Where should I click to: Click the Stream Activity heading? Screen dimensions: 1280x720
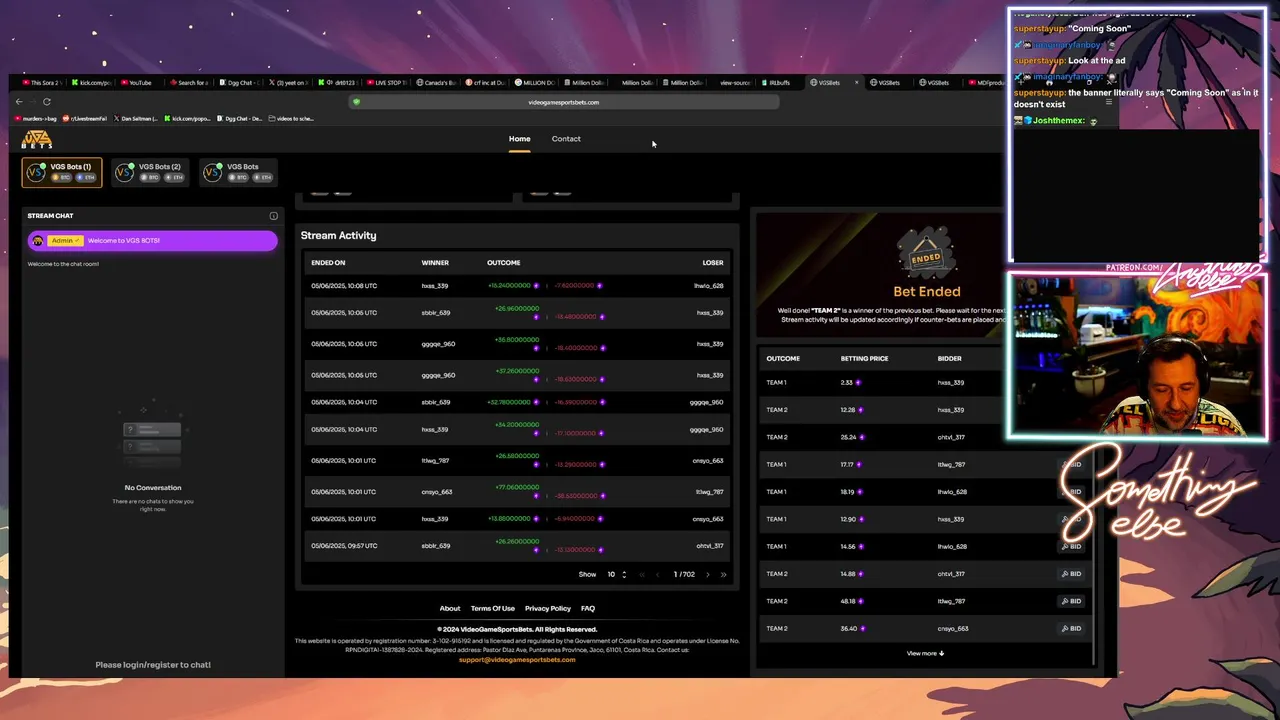click(x=338, y=236)
